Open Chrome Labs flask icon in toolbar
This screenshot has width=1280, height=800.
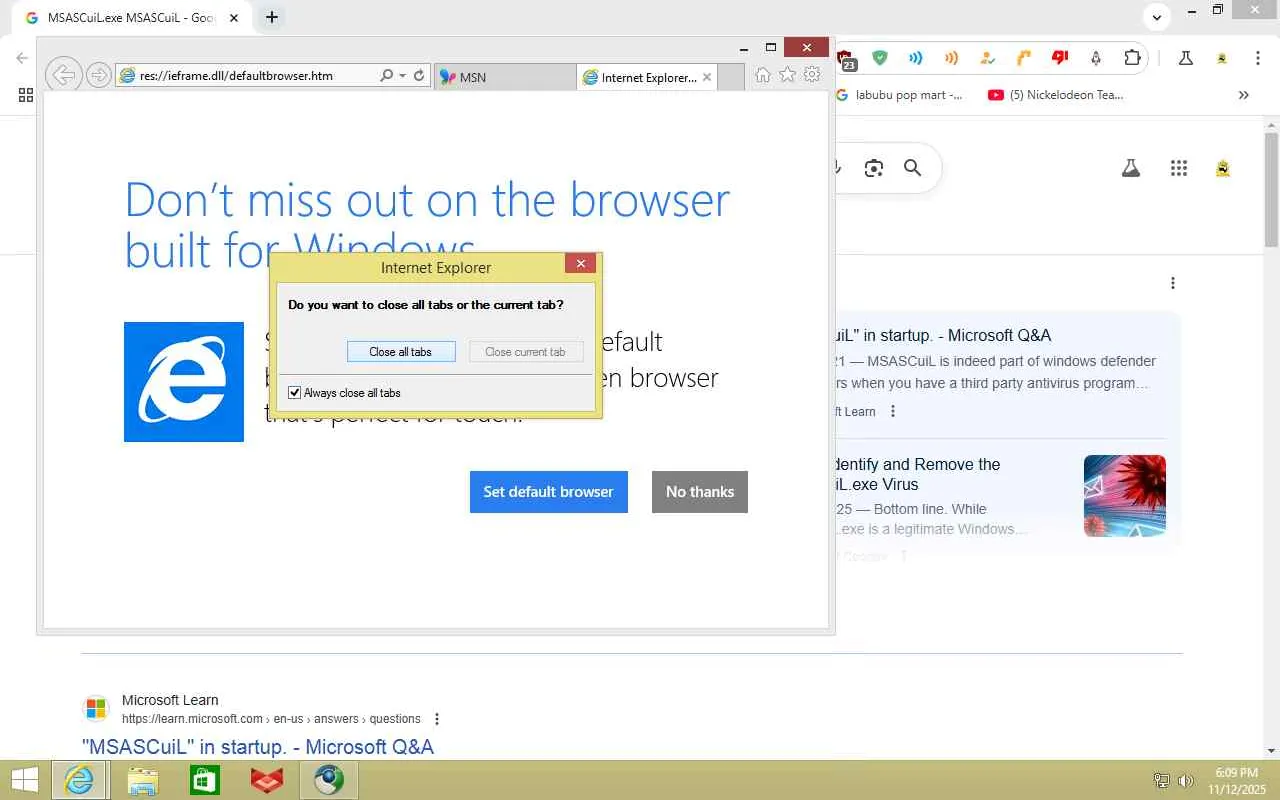pyautogui.click(x=1186, y=58)
